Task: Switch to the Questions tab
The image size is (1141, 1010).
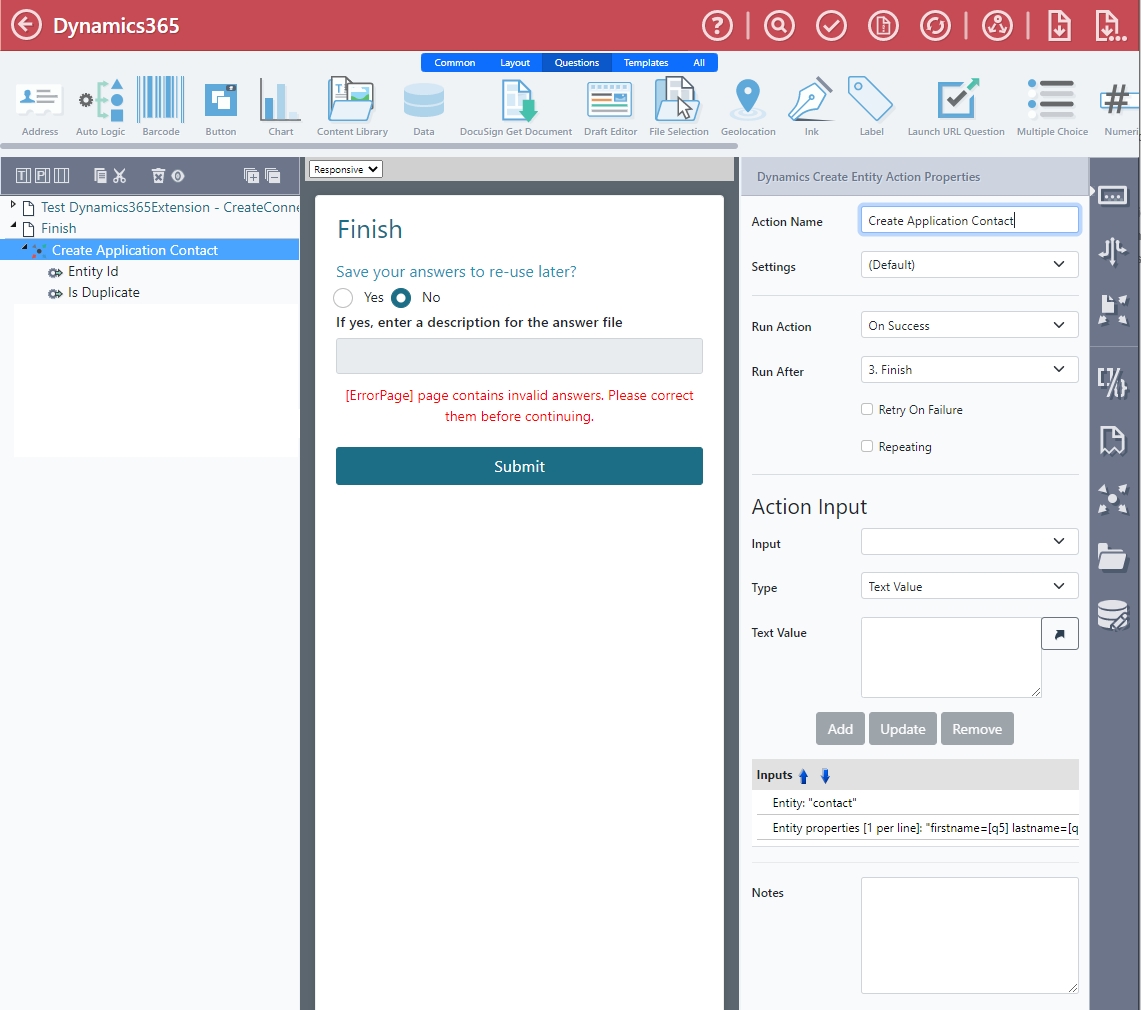Action: (576, 63)
